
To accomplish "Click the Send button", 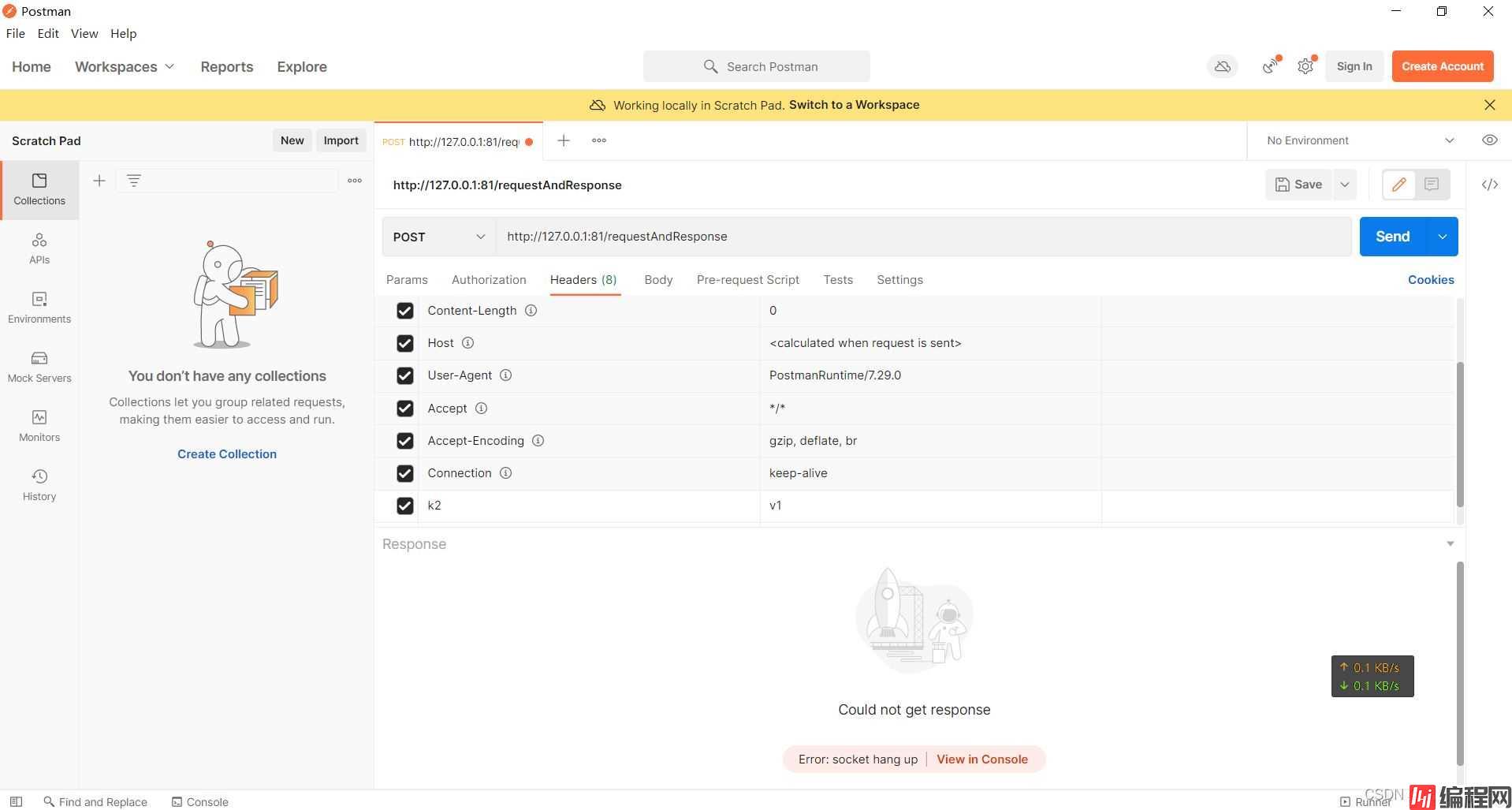I will point(1392,237).
